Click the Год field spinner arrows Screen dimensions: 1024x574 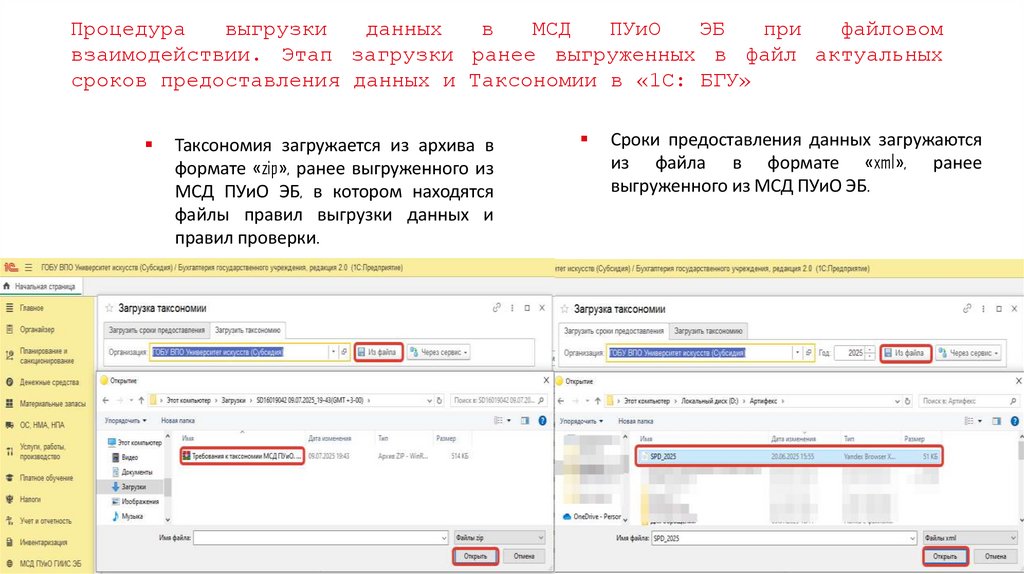[870, 353]
